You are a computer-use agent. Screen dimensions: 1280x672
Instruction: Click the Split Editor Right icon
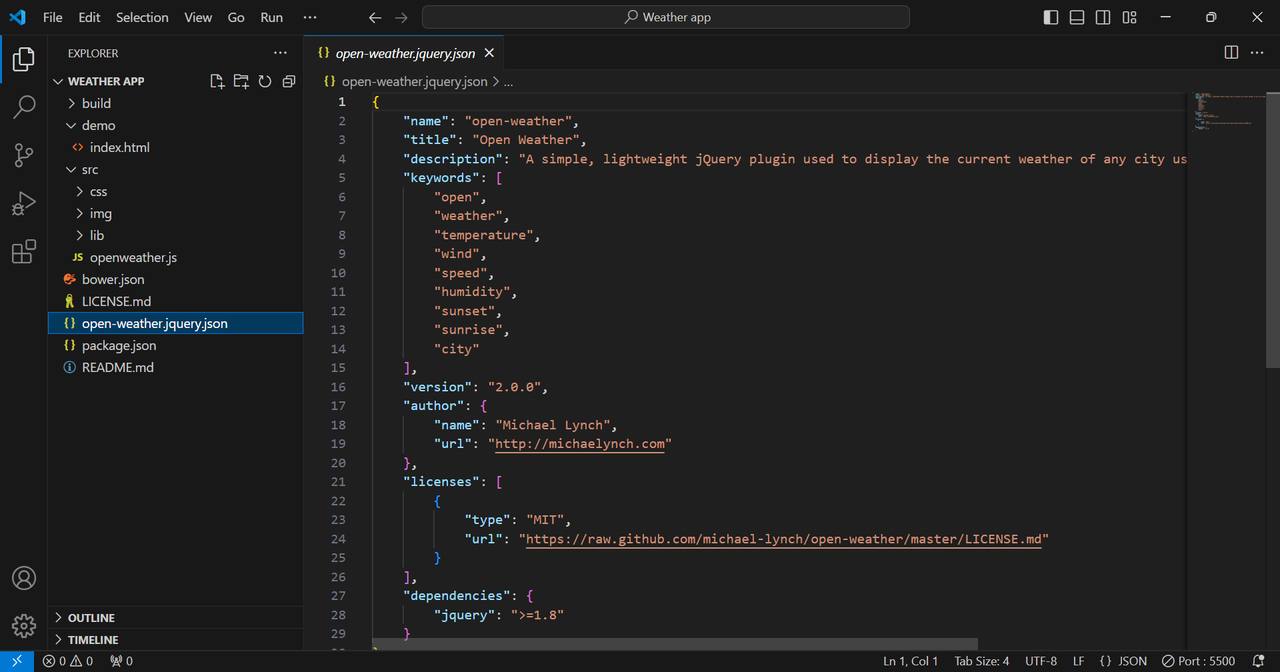[1231, 52]
